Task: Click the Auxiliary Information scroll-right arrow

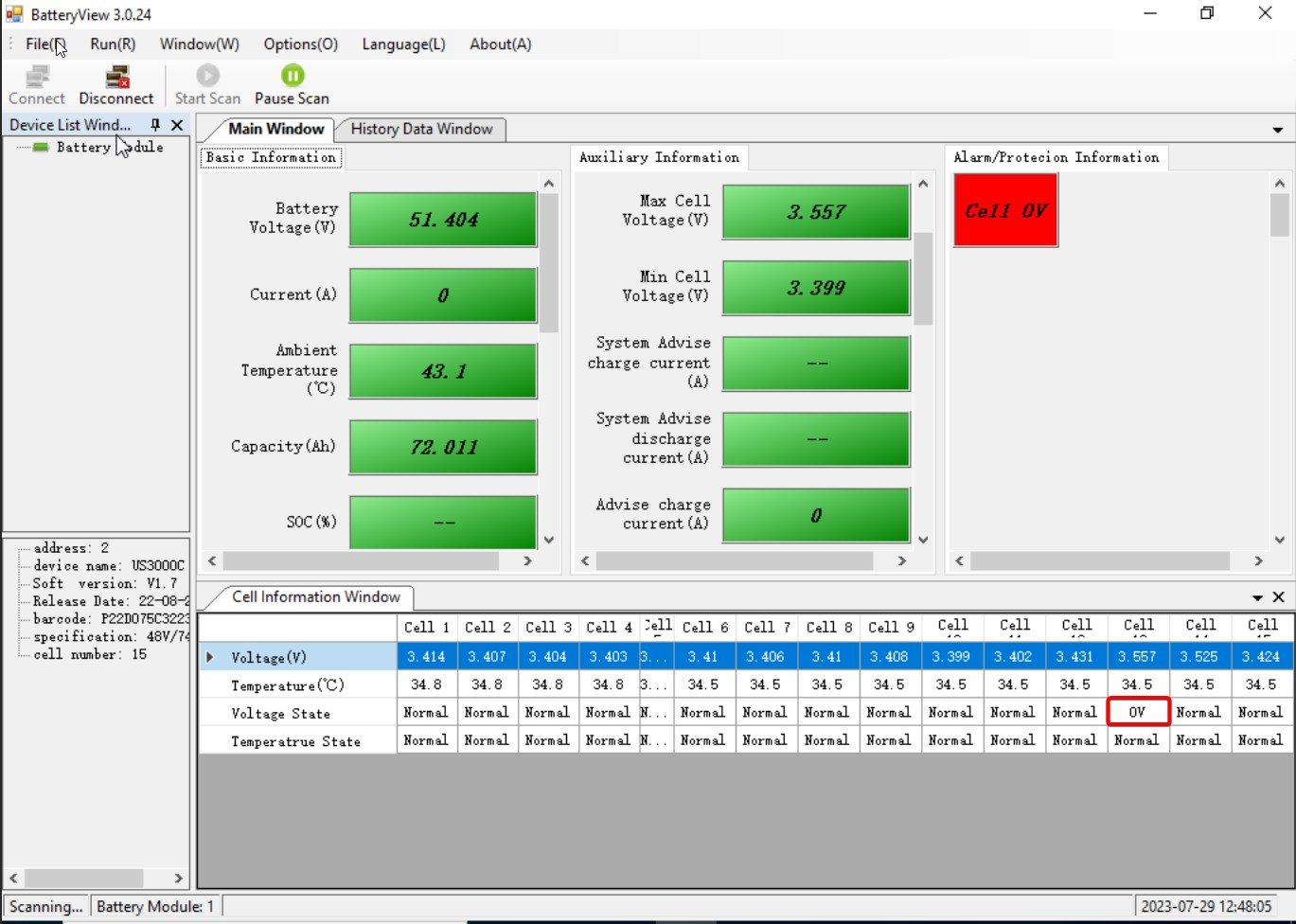Action: (902, 560)
